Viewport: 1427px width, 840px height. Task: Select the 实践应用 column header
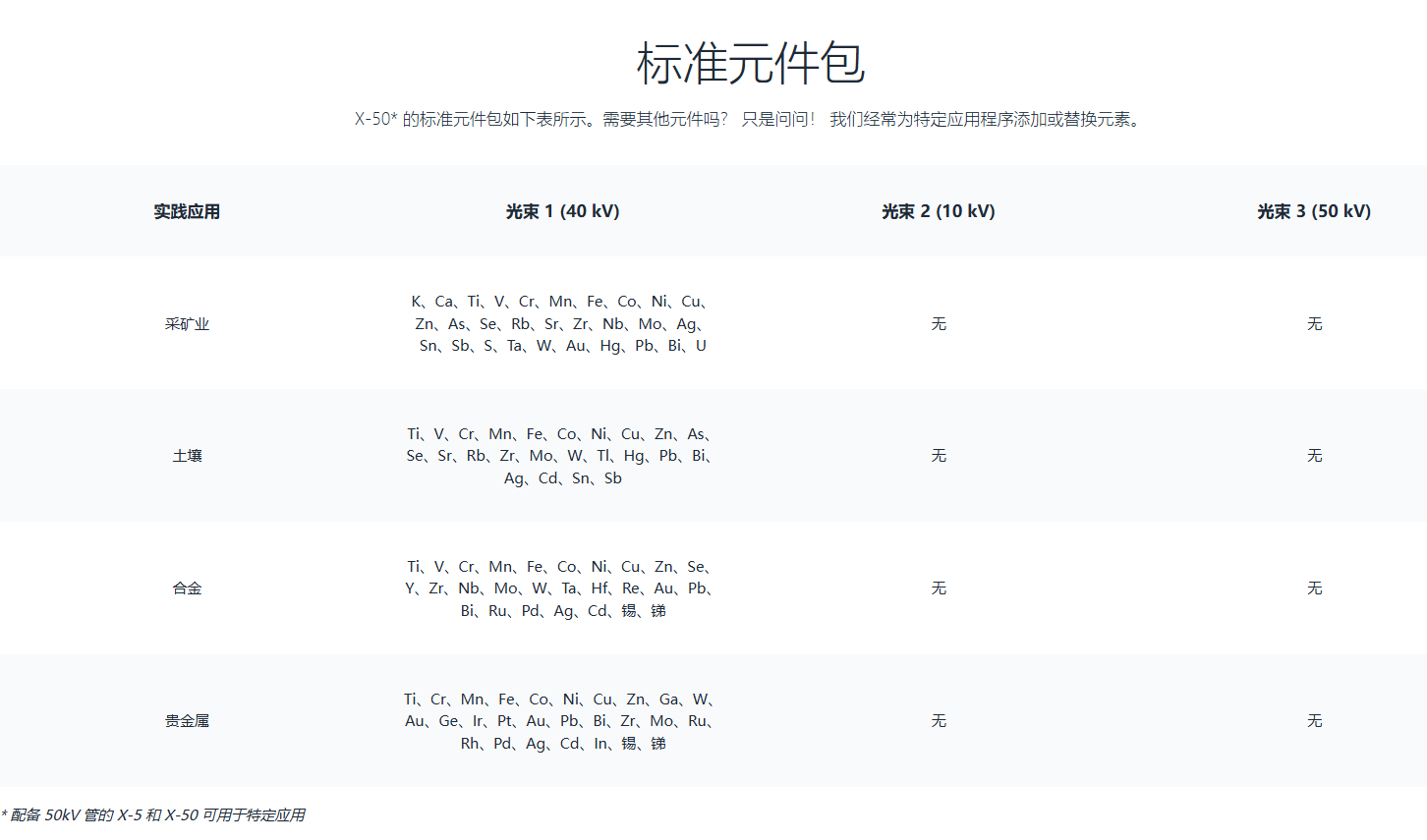187,211
